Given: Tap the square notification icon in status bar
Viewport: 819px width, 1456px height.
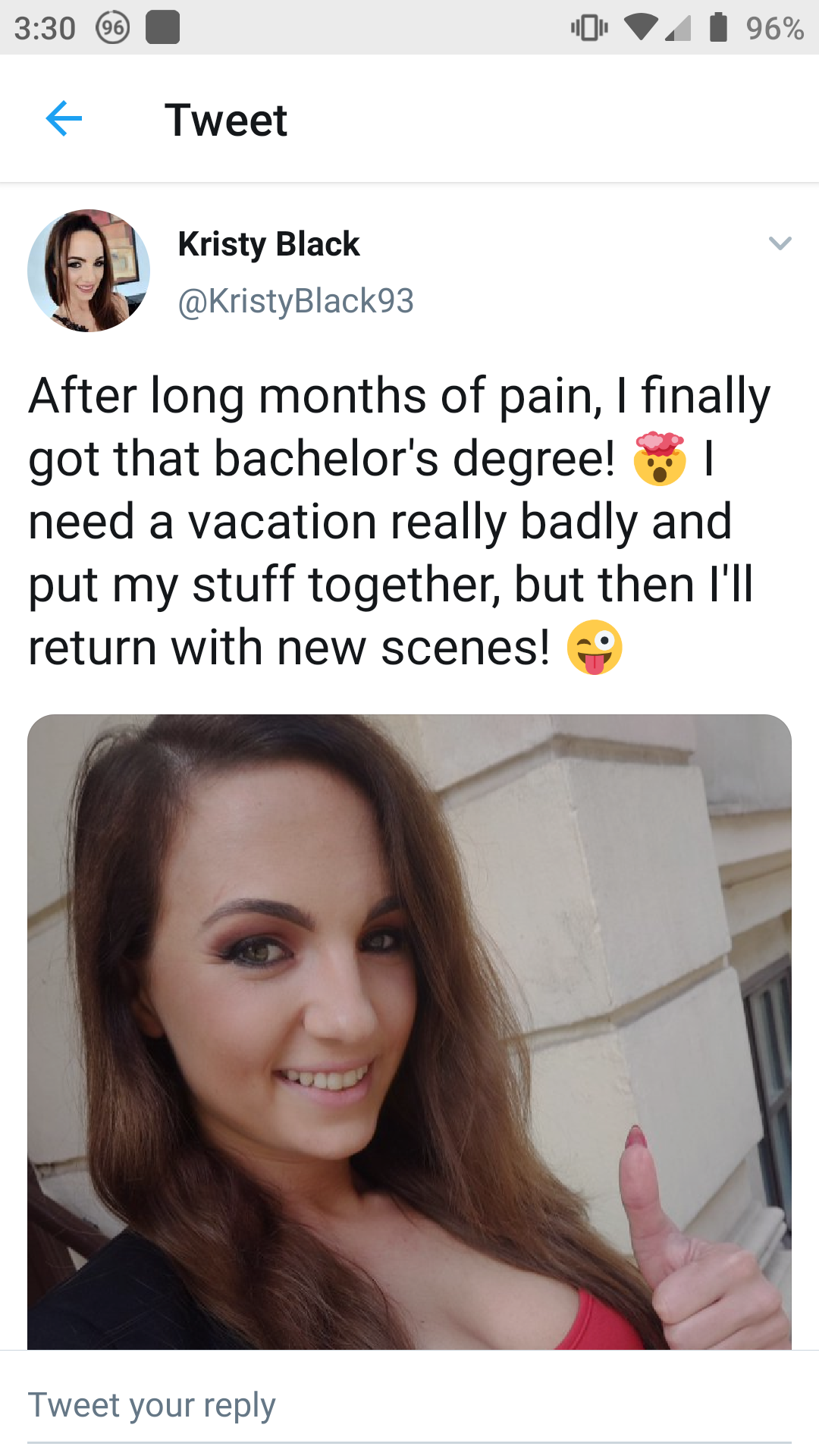Looking at the screenshot, I should point(162,28).
